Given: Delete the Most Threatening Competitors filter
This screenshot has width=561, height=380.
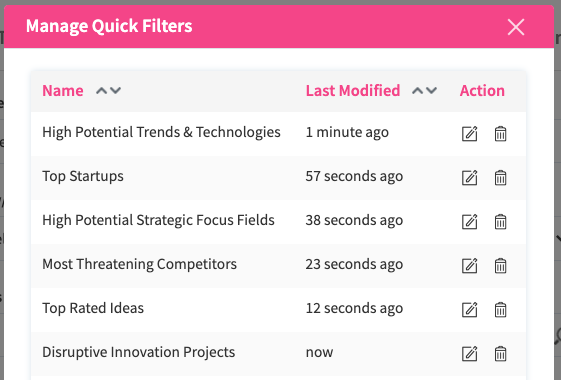Looking at the screenshot, I should pyautogui.click(x=500, y=265).
